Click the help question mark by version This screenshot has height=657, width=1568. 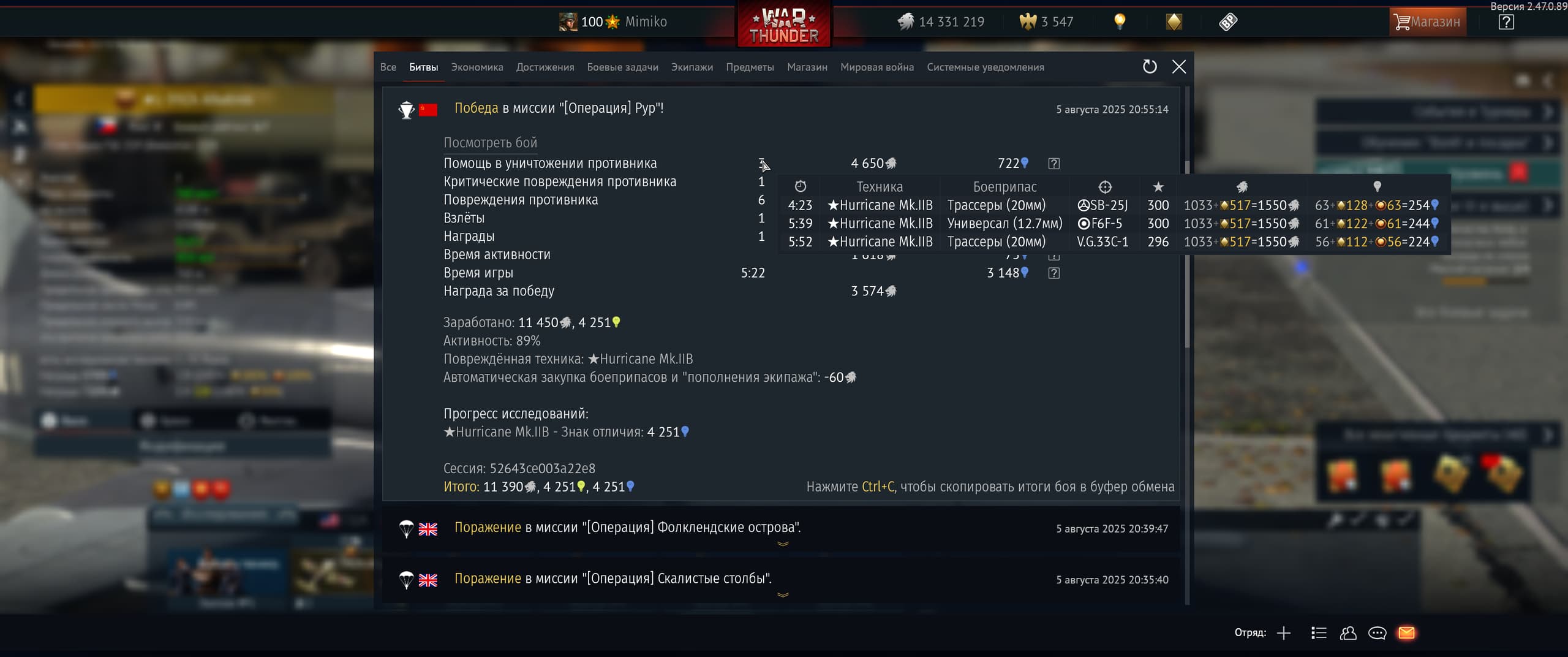[1506, 23]
